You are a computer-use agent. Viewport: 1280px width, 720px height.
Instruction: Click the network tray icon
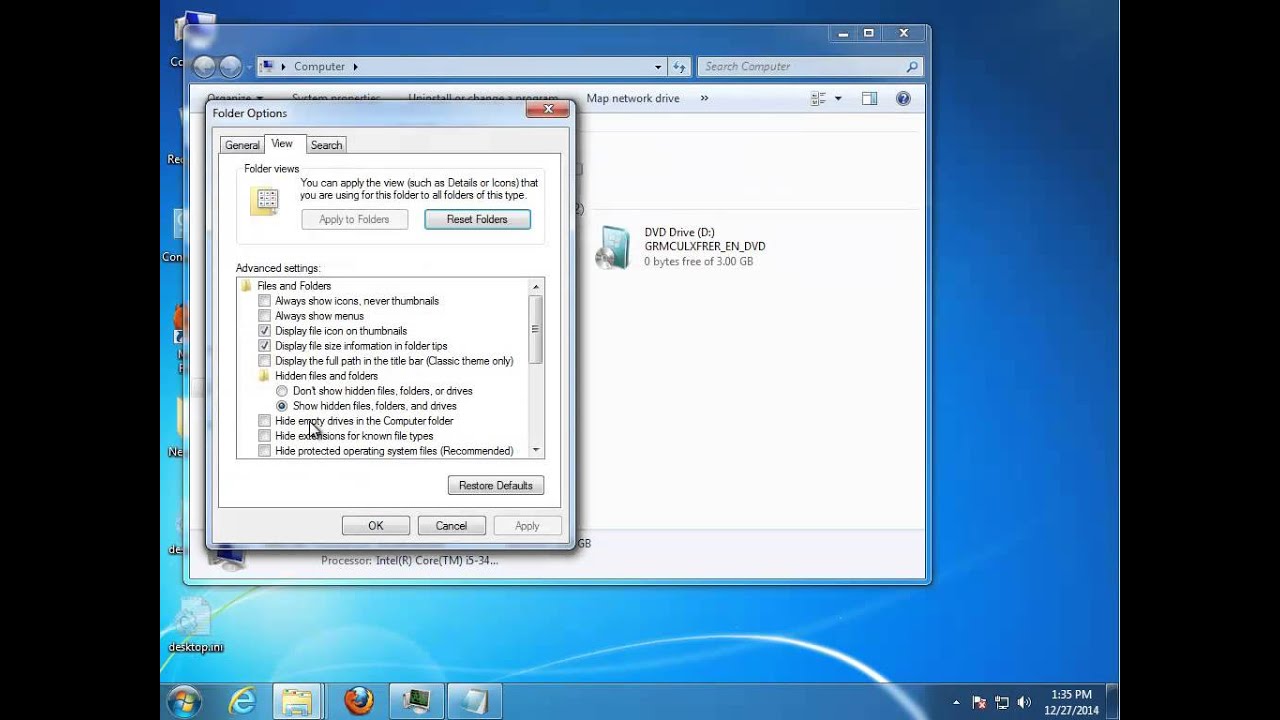pos(1002,703)
